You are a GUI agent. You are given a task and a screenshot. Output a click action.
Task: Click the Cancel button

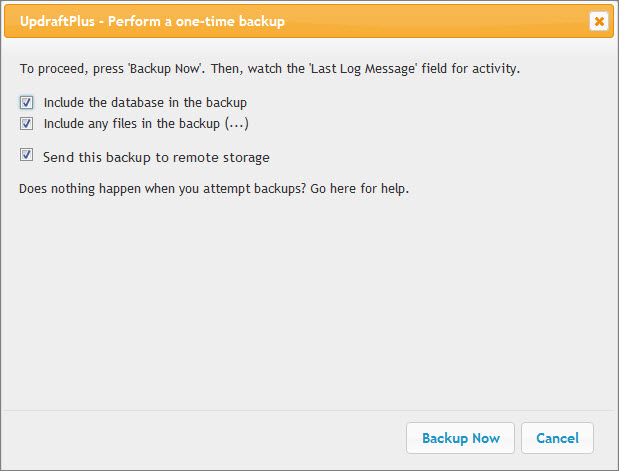(557, 438)
